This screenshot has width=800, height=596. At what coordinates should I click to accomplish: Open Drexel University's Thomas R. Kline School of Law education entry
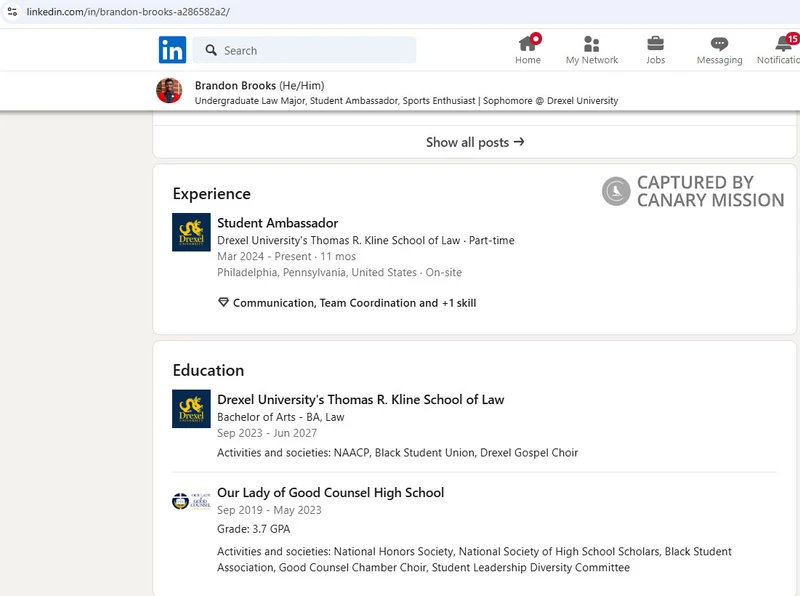click(361, 400)
